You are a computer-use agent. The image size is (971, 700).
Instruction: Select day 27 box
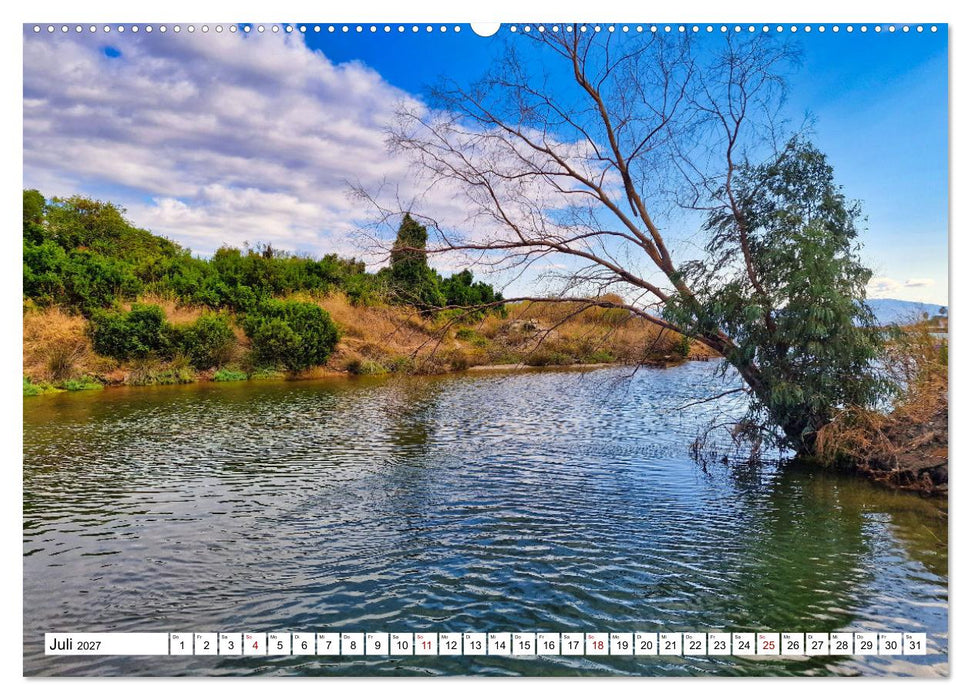click(817, 644)
